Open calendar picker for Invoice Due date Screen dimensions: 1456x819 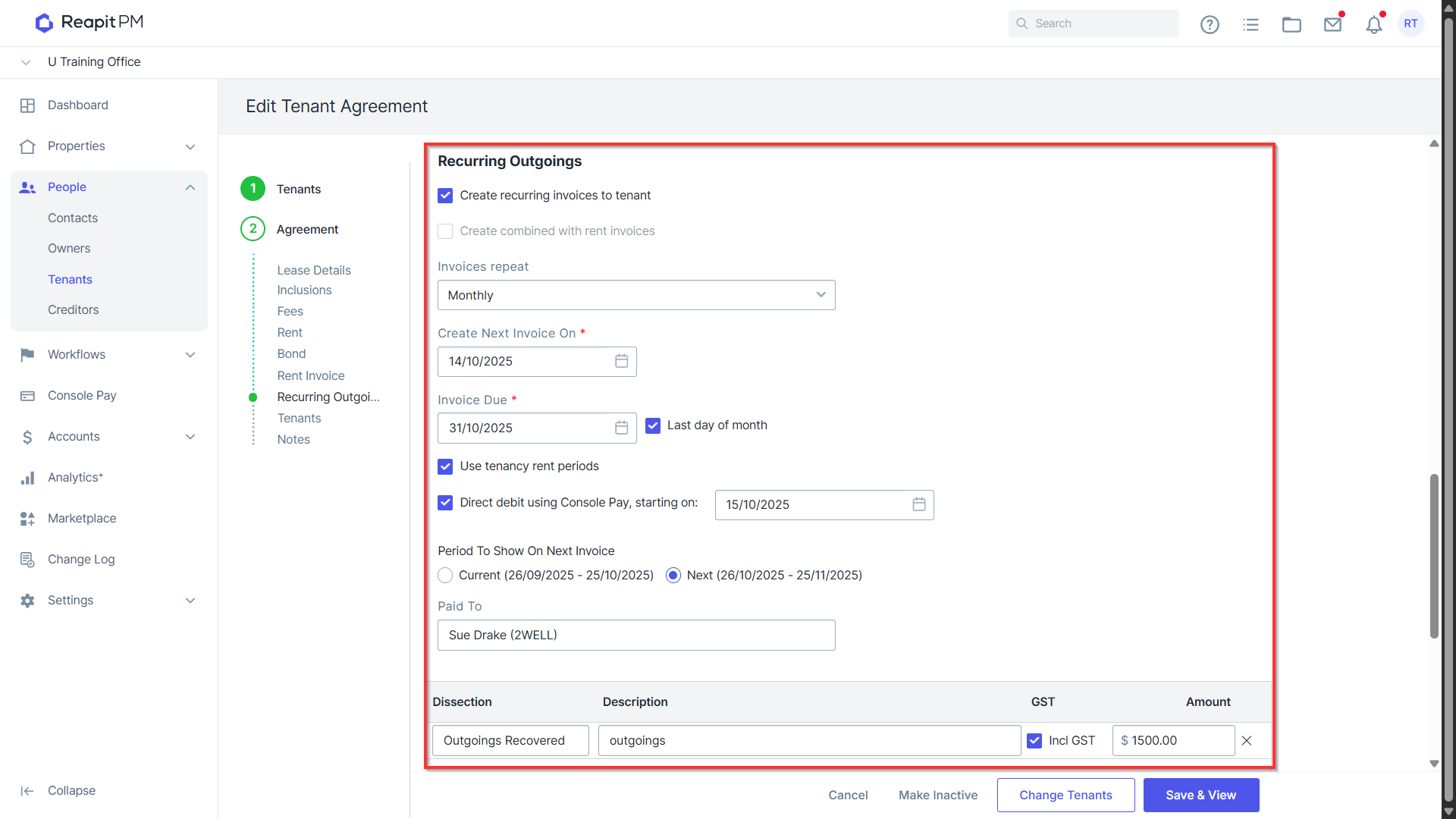[x=621, y=428]
